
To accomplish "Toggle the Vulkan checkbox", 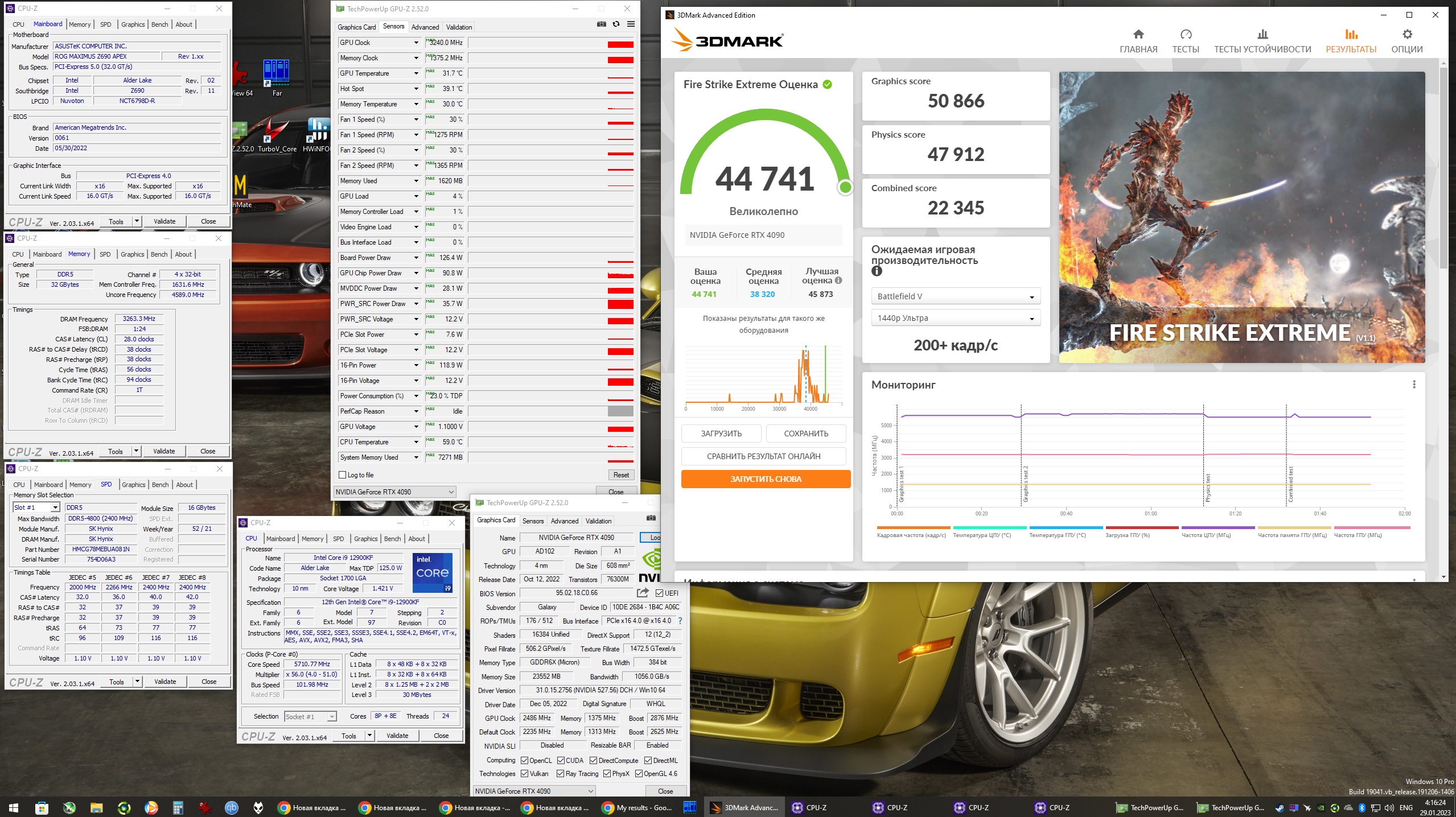I will pos(525,773).
